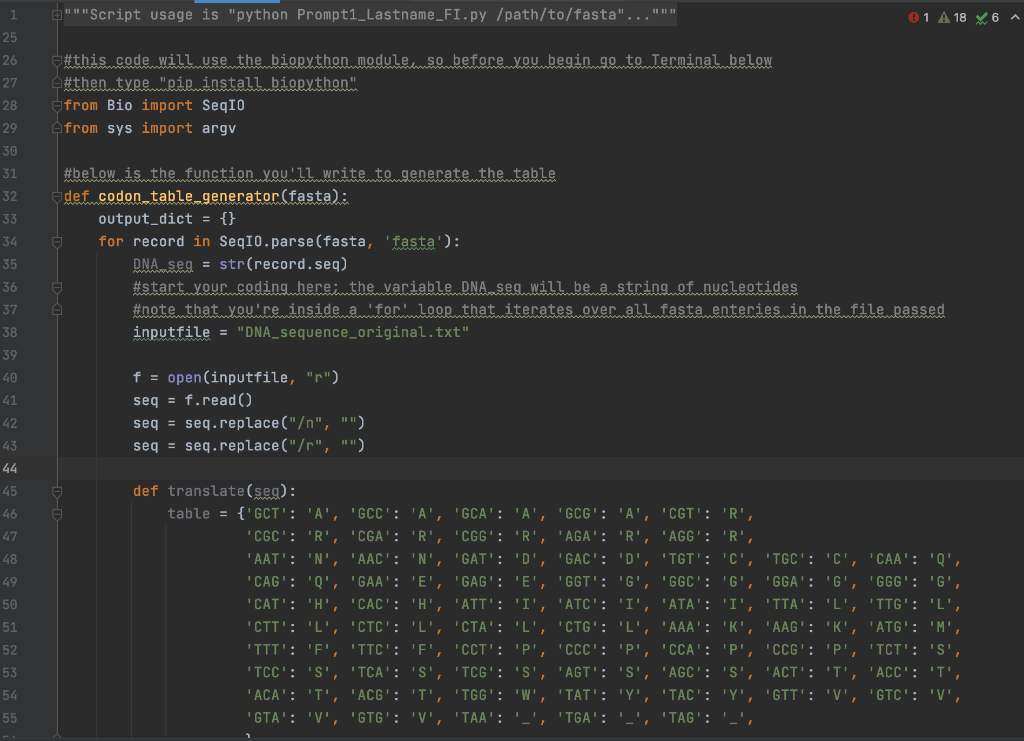This screenshot has height=741, width=1024.
Task: Click the 'CAA' codon key on line 48
Action: [889, 560]
